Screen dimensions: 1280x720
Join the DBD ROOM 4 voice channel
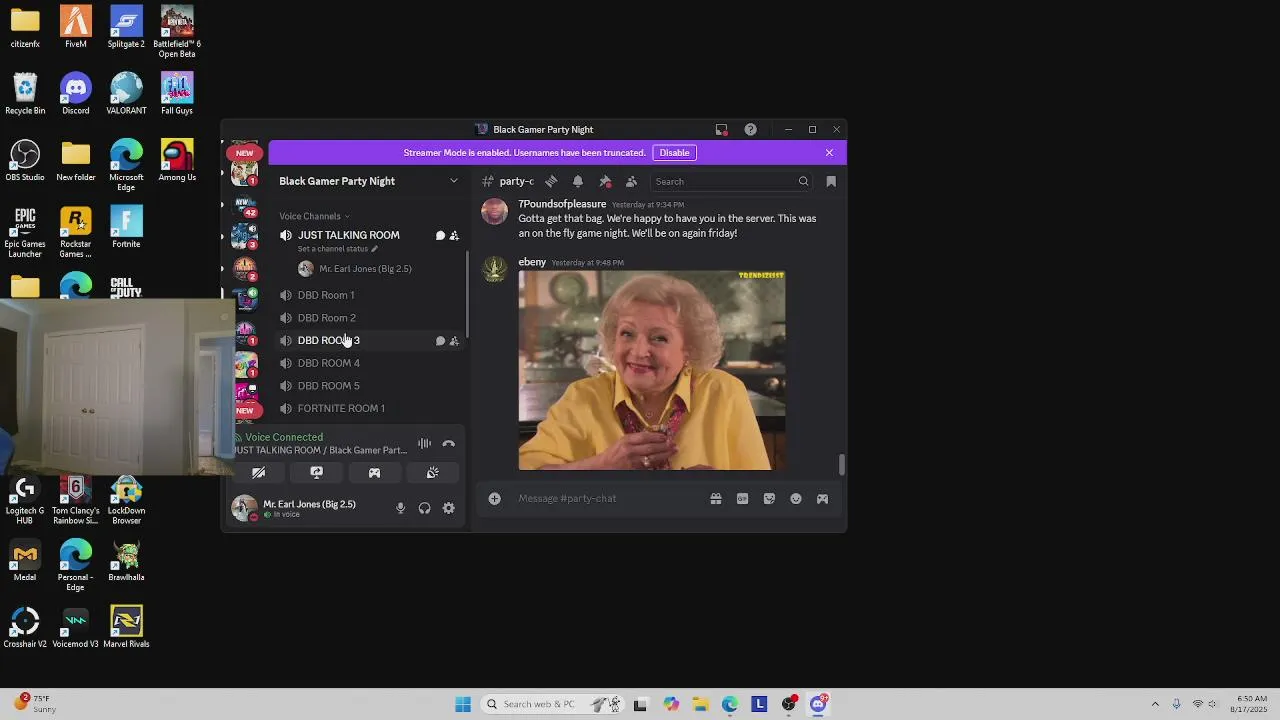368,363
